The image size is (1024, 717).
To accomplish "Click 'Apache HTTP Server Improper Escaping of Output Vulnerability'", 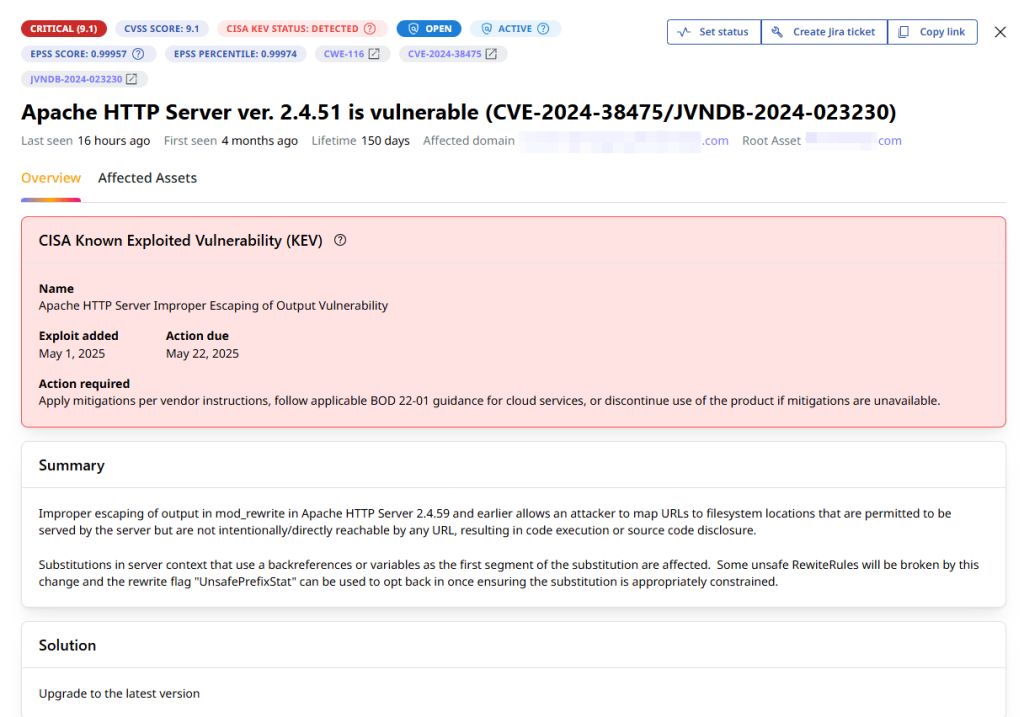I will click(213, 306).
